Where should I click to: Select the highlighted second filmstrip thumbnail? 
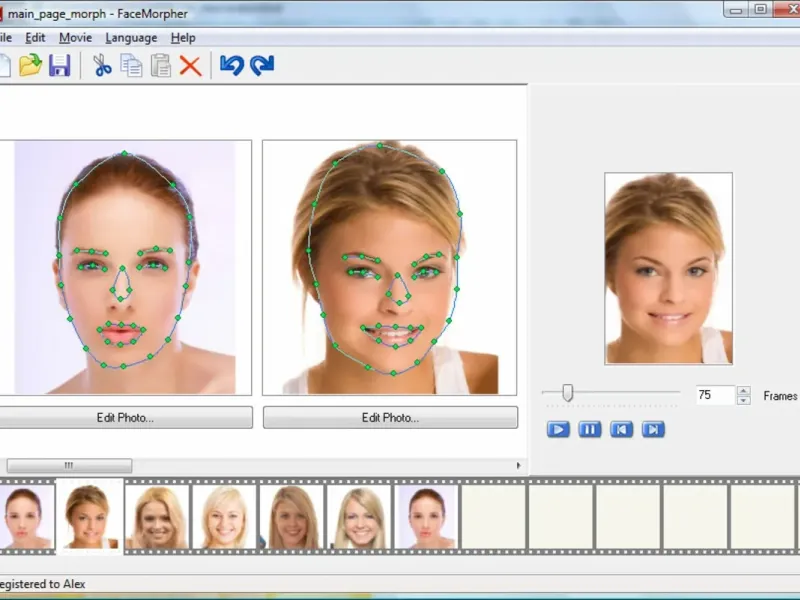(90, 516)
